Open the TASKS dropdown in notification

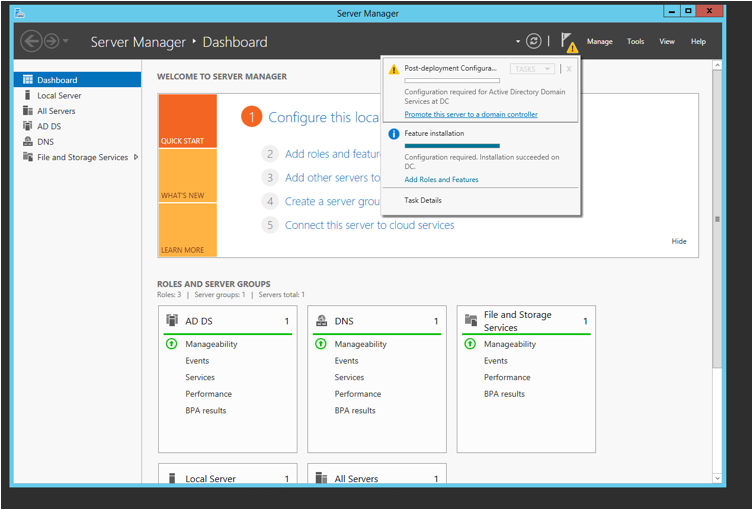532,69
